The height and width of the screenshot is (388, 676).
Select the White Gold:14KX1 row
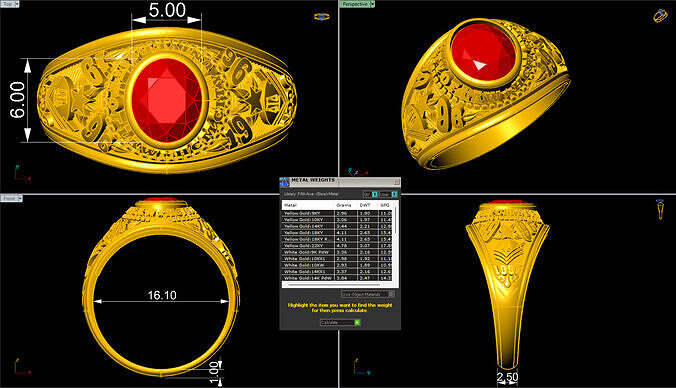[337, 272]
